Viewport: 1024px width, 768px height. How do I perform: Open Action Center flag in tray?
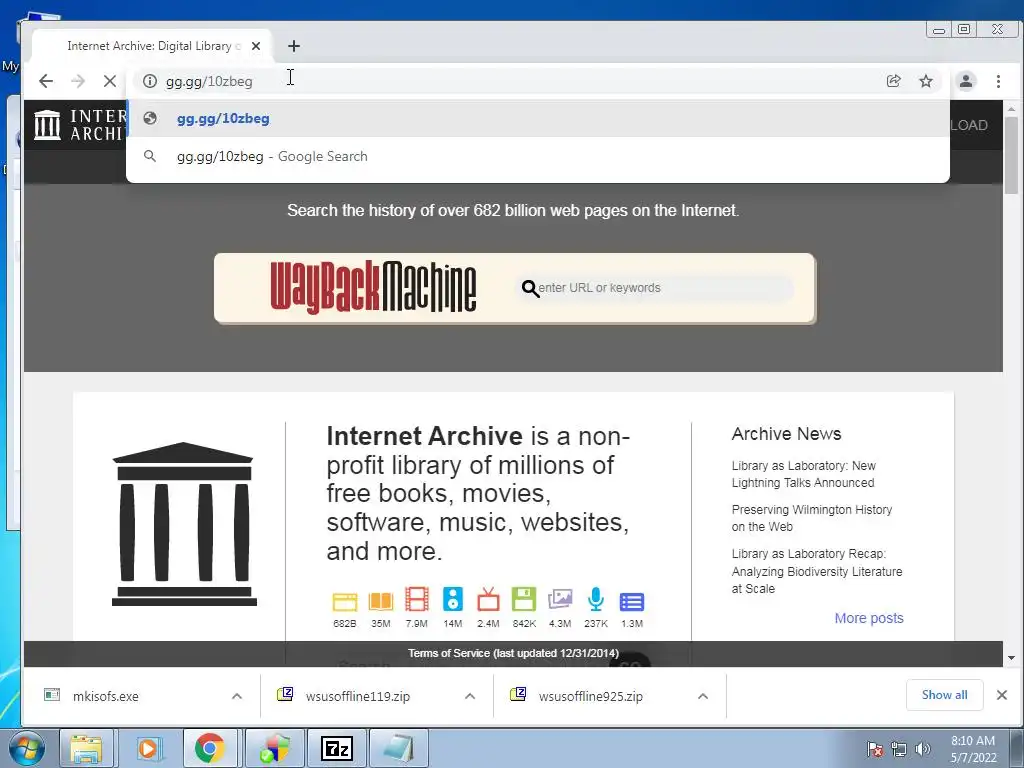pos(875,748)
